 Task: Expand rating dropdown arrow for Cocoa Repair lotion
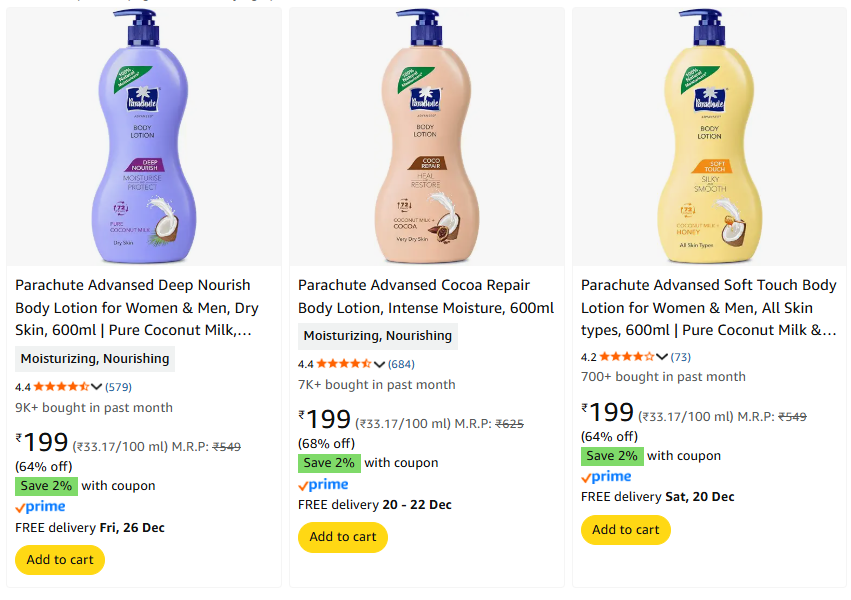point(380,364)
